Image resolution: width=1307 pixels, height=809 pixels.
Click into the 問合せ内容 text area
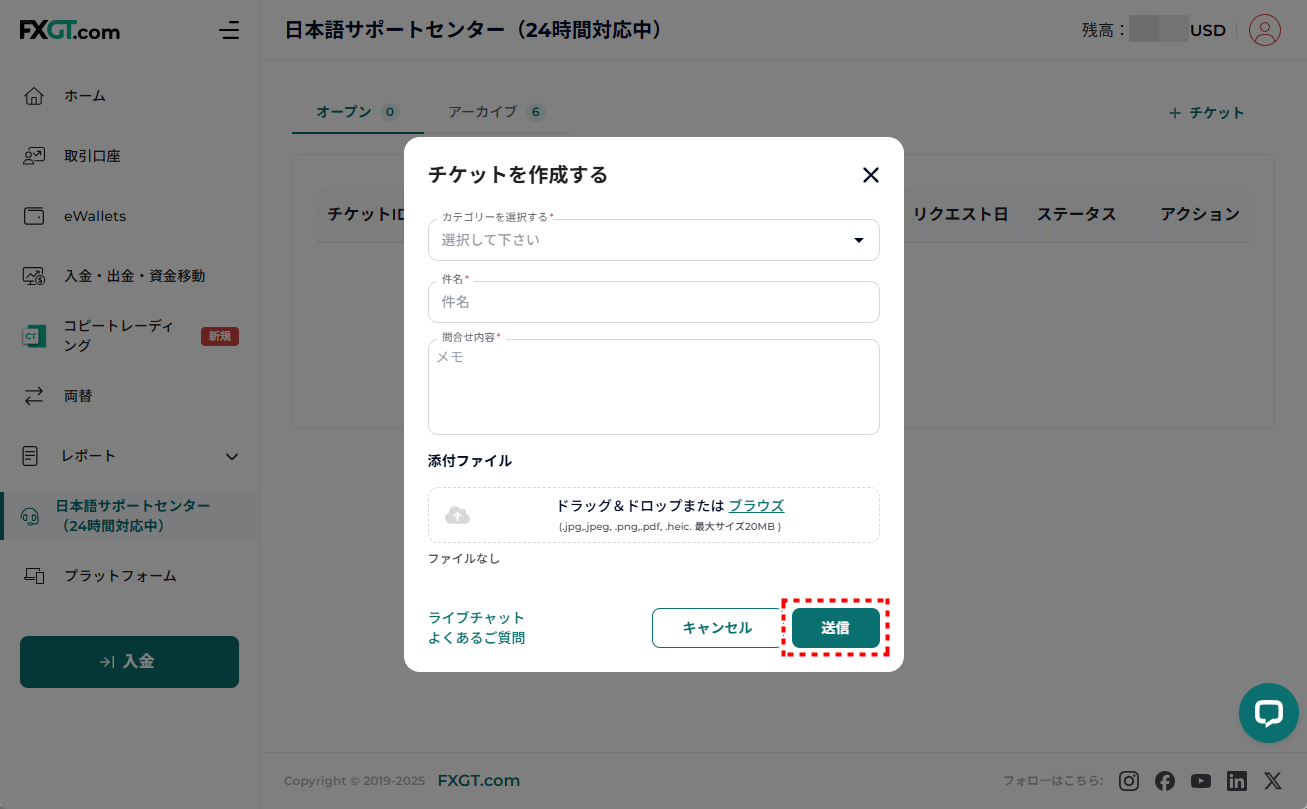(x=653, y=388)
